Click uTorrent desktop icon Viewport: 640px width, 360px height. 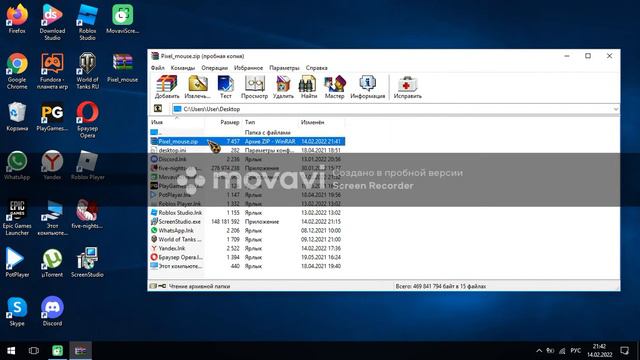(52, 263)
